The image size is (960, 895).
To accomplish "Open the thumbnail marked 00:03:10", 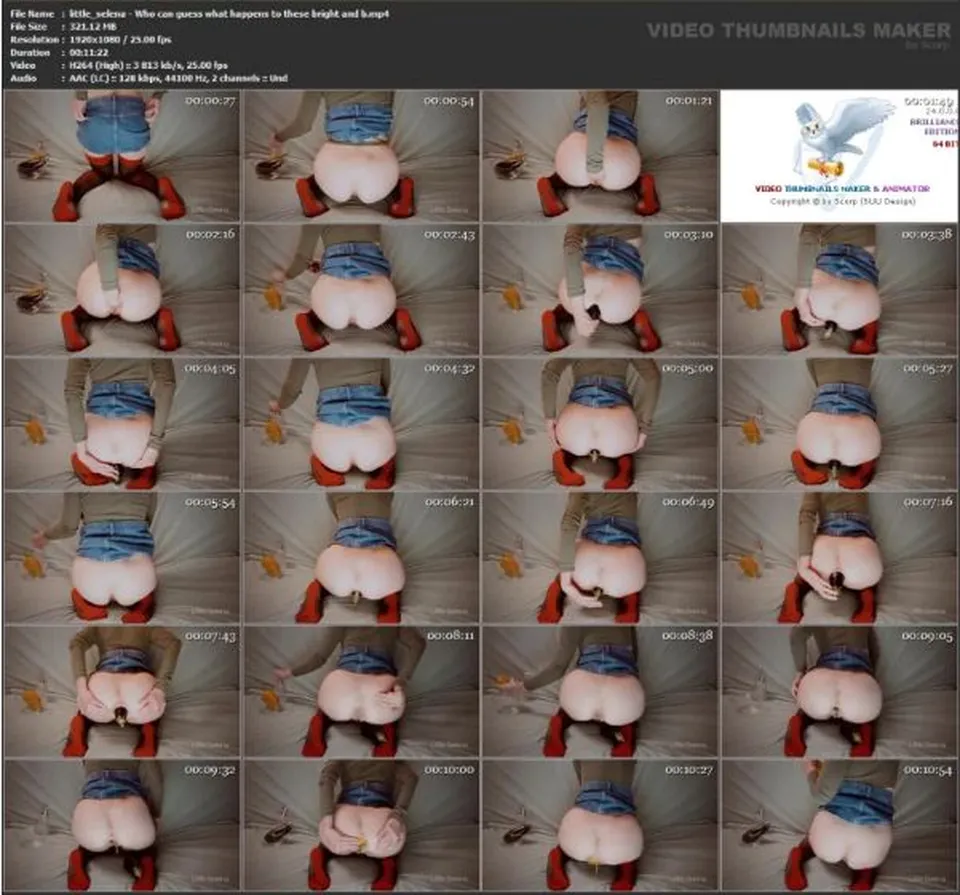I will coord(600,290).
